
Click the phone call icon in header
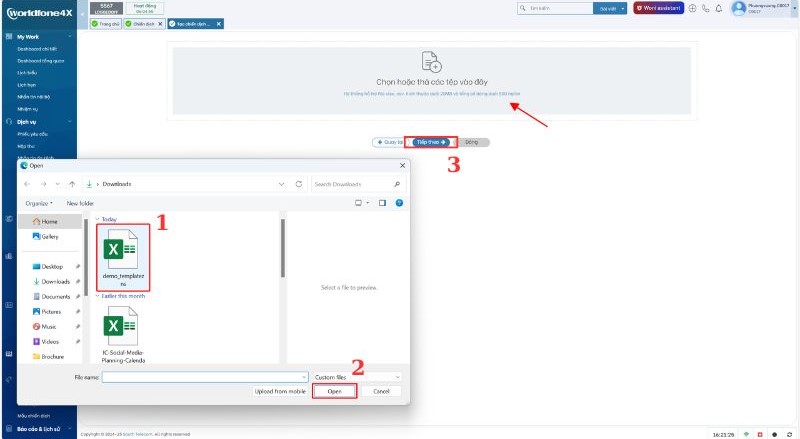tap(706, 8)
